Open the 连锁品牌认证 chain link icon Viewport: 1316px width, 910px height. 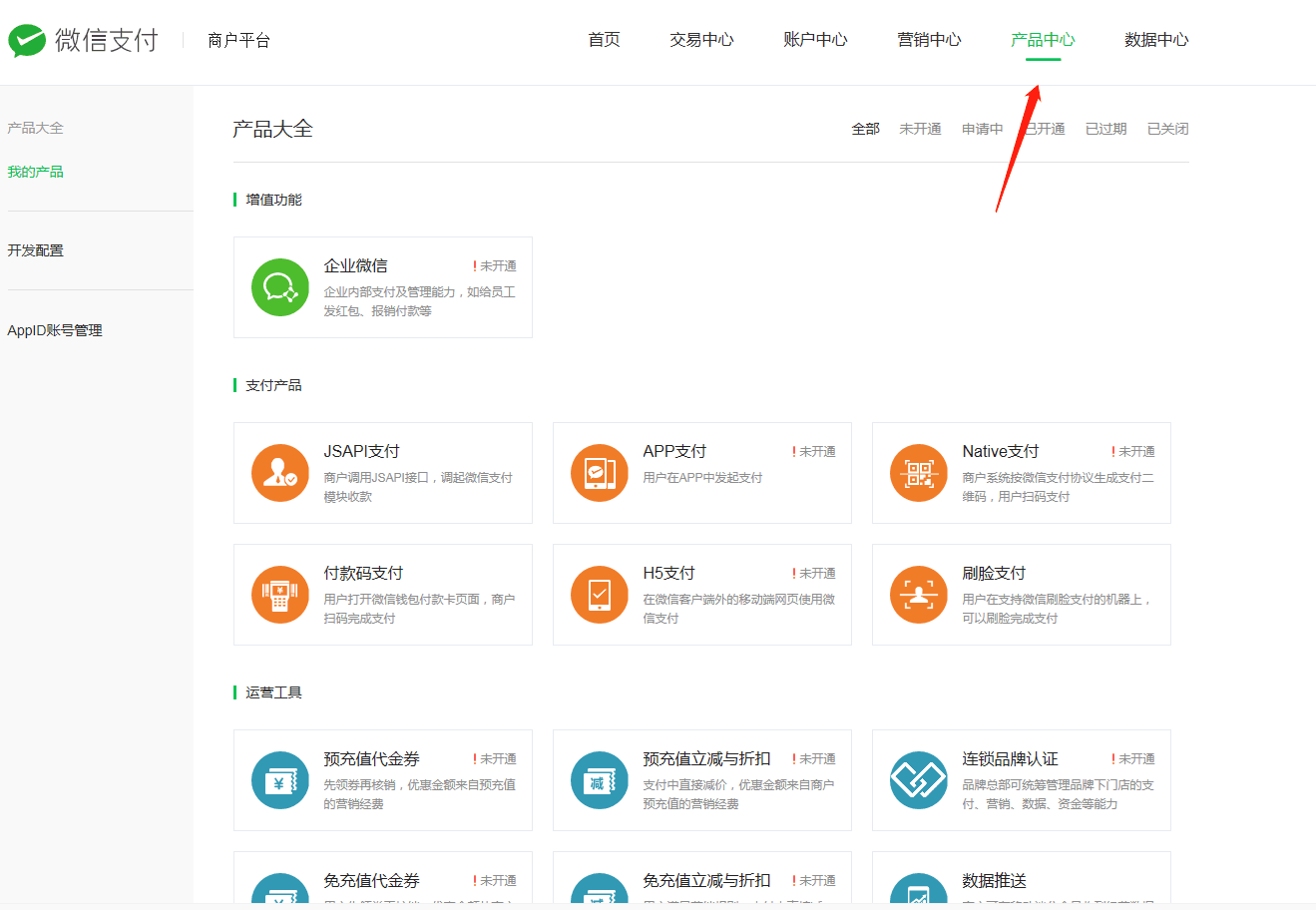pos(919,780)
